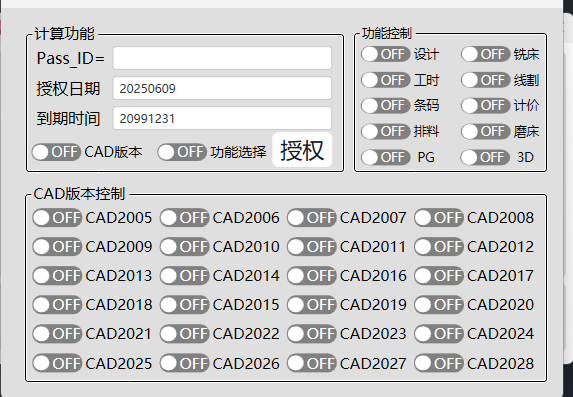This screenshot has width=573, height=397.
Task: Click the Pass_ID input field
Action: coord(222,58)
